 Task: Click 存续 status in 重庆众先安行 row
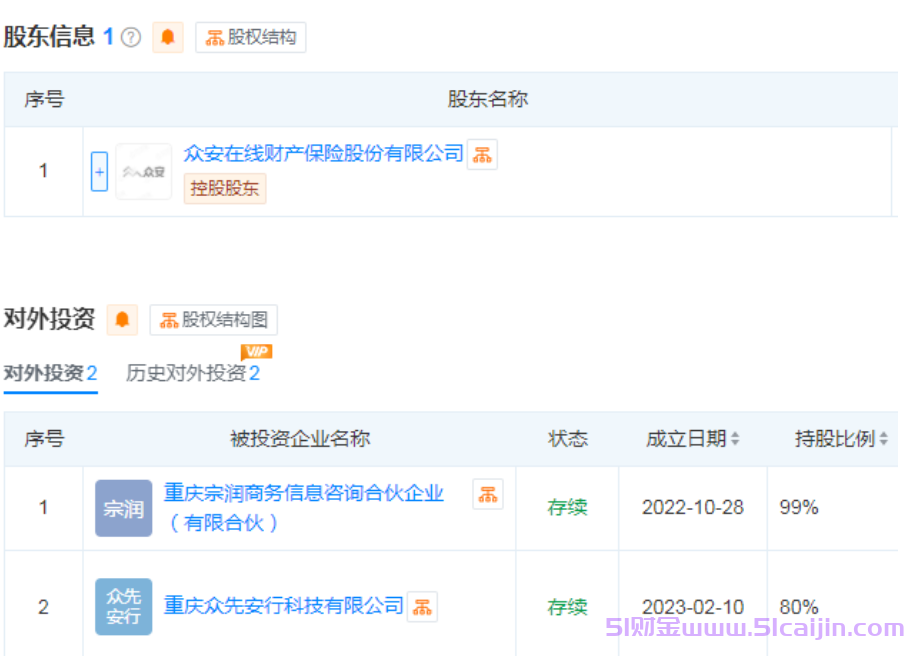coord(567,607)
